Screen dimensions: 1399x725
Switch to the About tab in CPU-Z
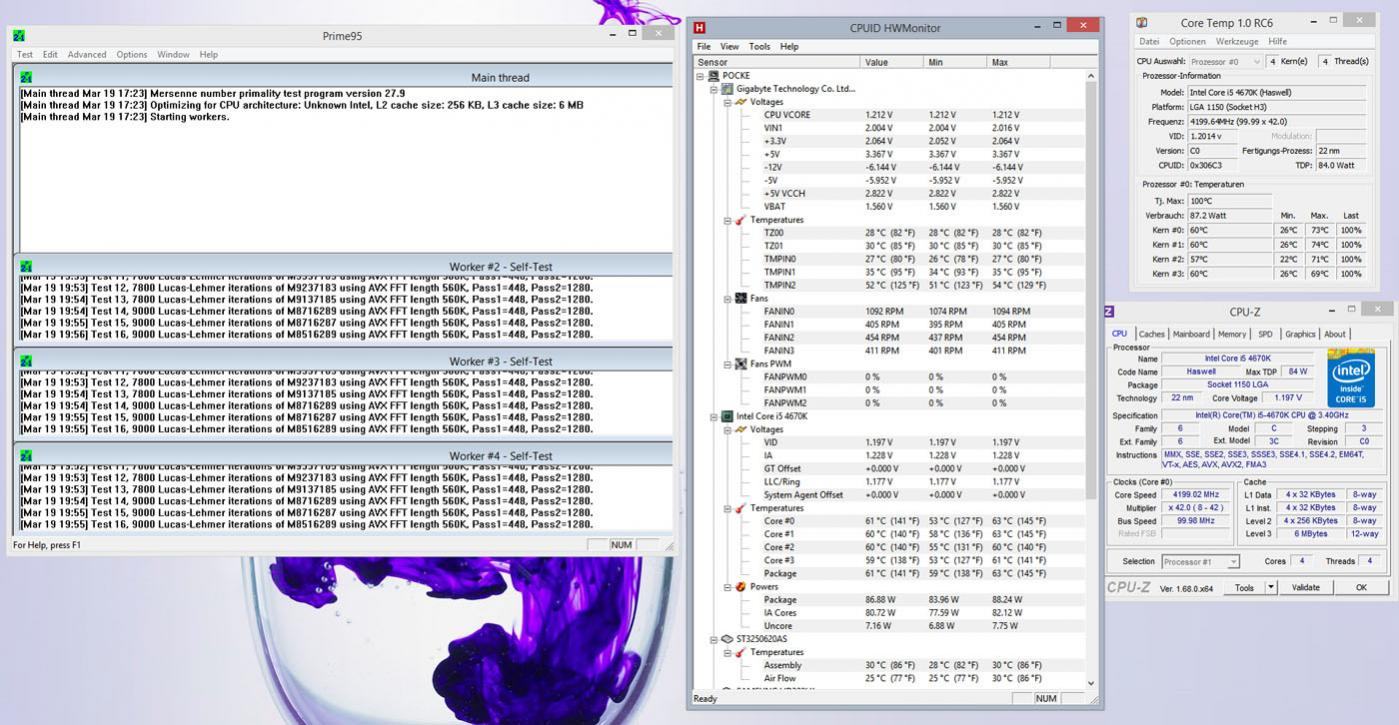(1335, 334)
